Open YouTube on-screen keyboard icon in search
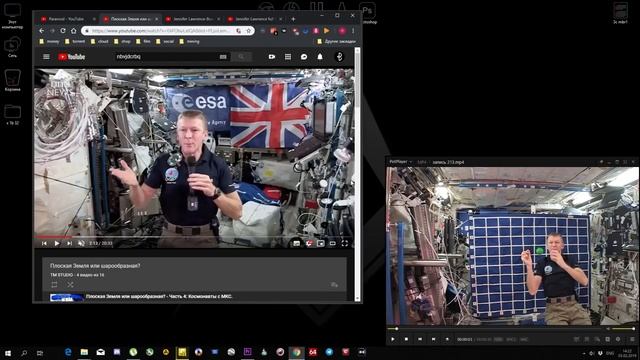Viewport: 640px width, 360px height. [x=223, y=57]
